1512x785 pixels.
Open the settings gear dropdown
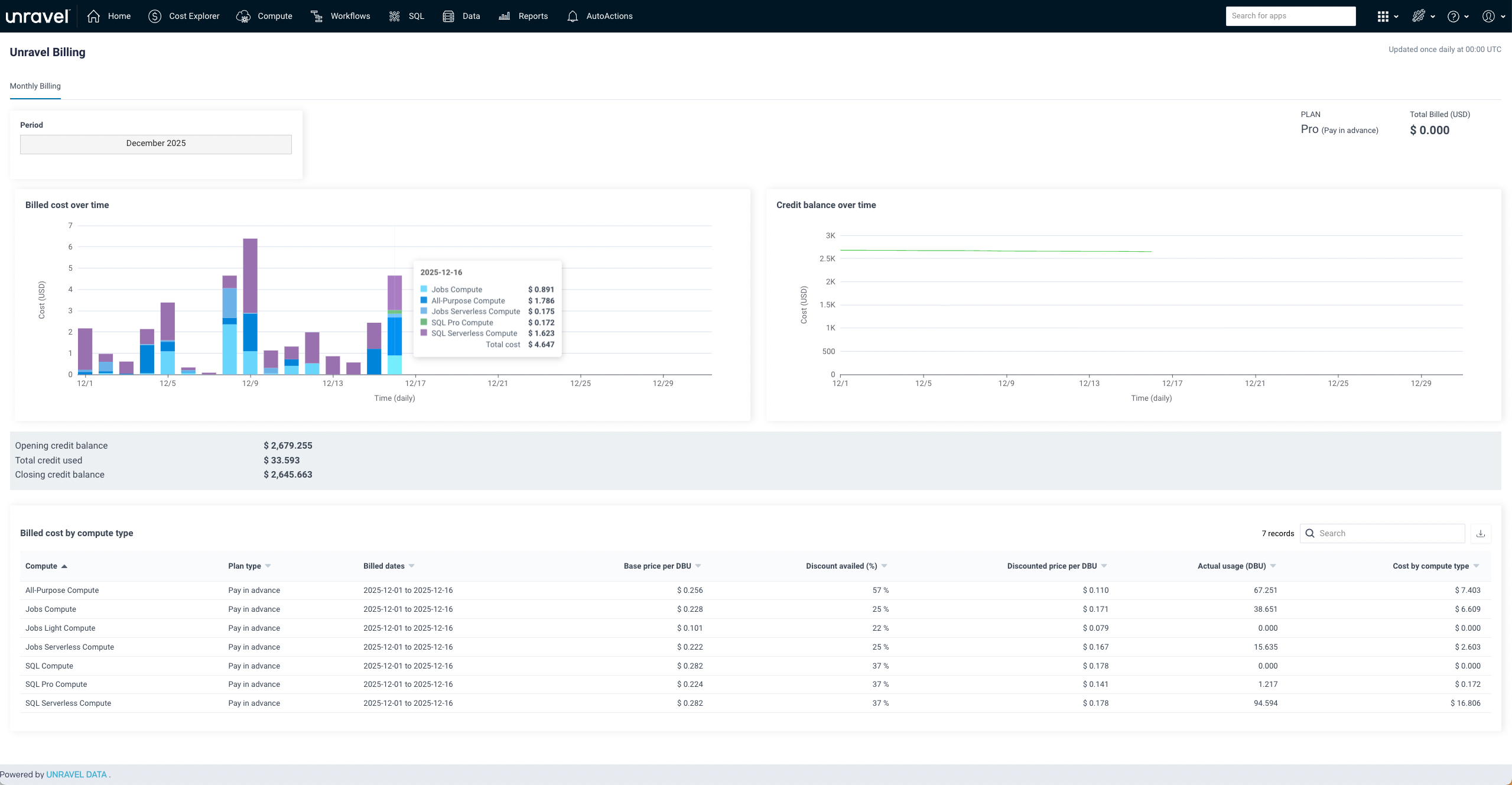pos(1419,17)
